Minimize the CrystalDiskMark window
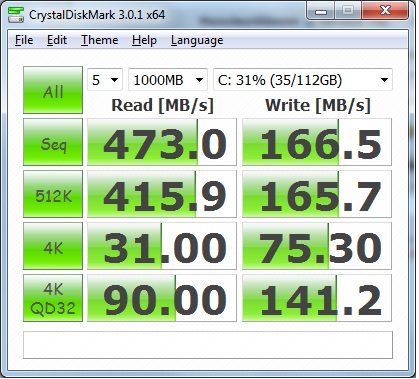The height and width of the screenshot is (379, 419). [321, 11]
